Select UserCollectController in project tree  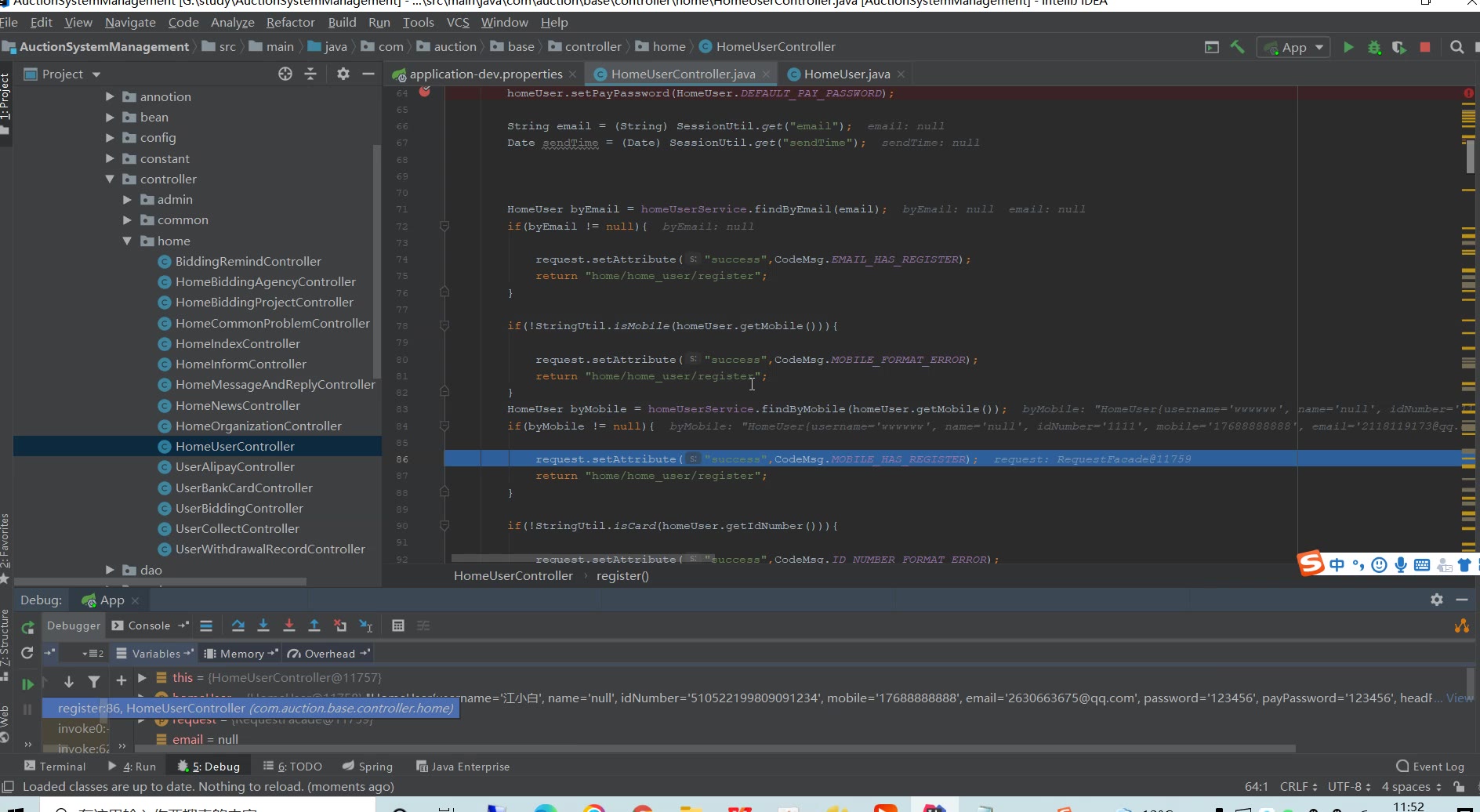click(237, 529)
